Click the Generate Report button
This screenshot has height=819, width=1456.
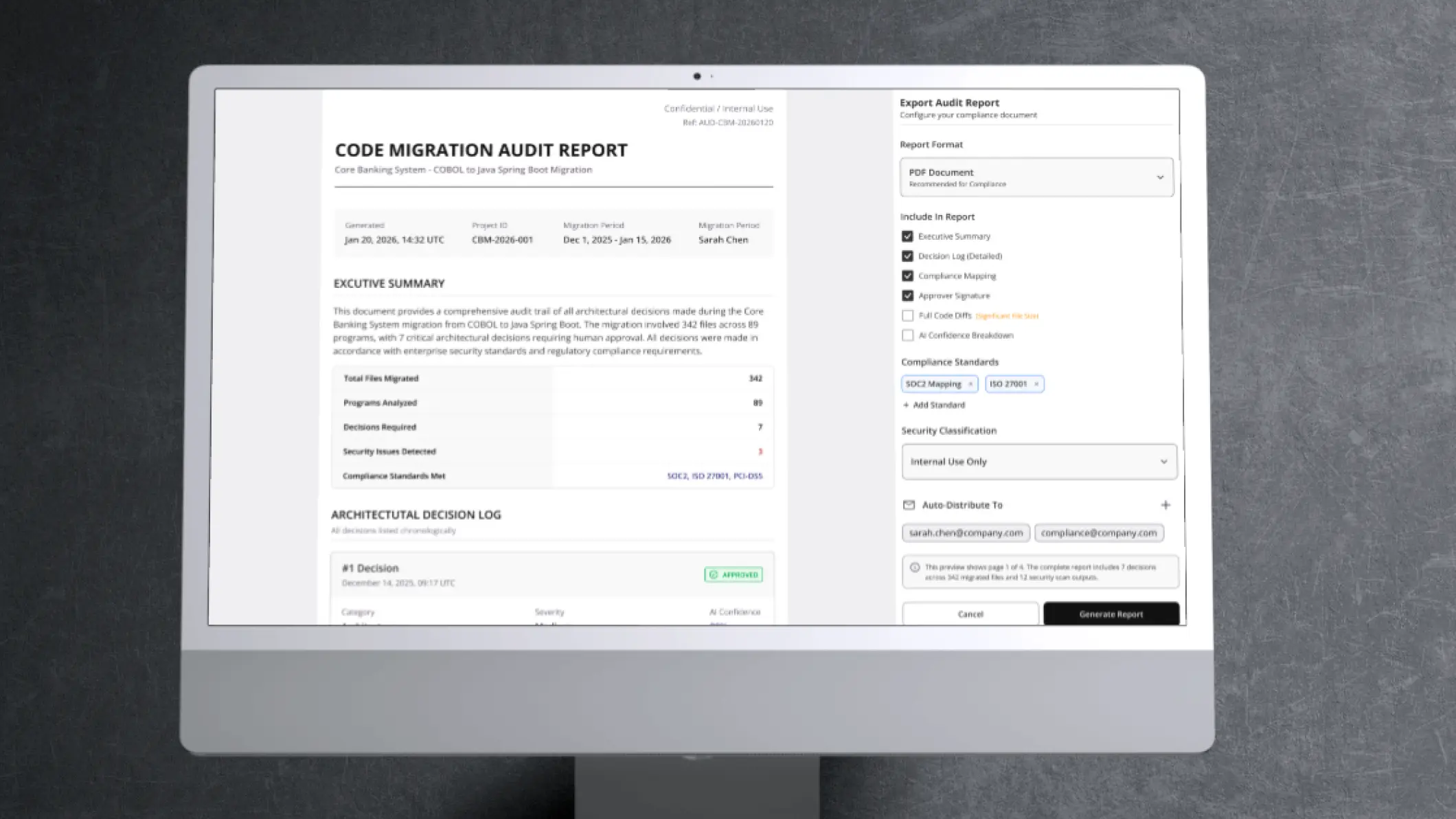click(x=1111, y=614)
